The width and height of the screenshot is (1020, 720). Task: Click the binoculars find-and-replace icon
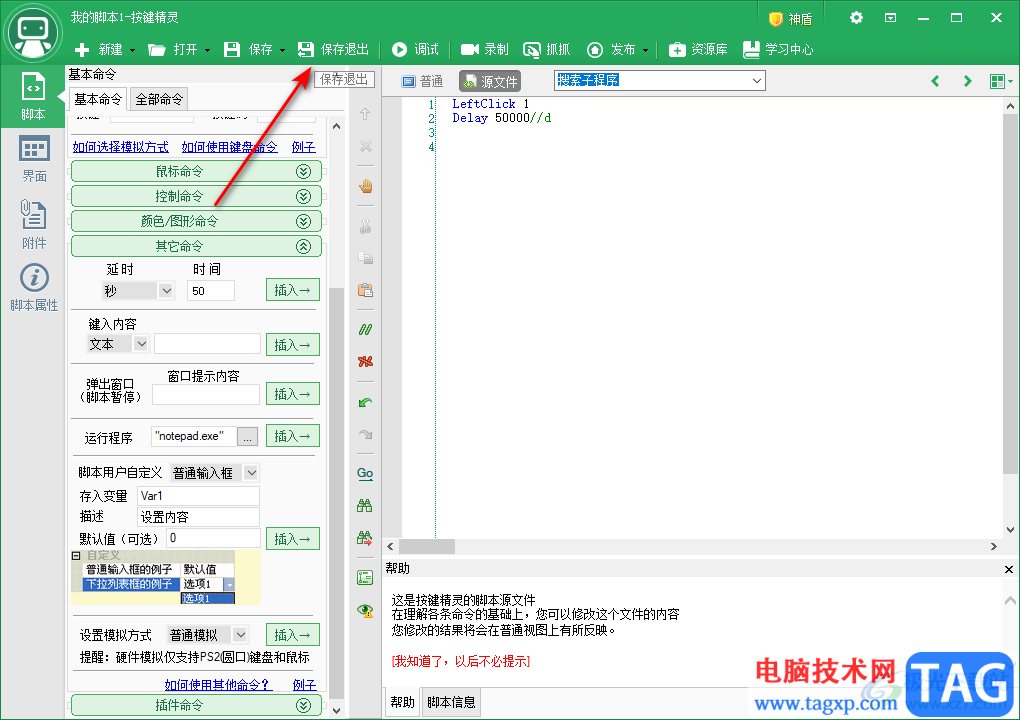pos(365,538)
